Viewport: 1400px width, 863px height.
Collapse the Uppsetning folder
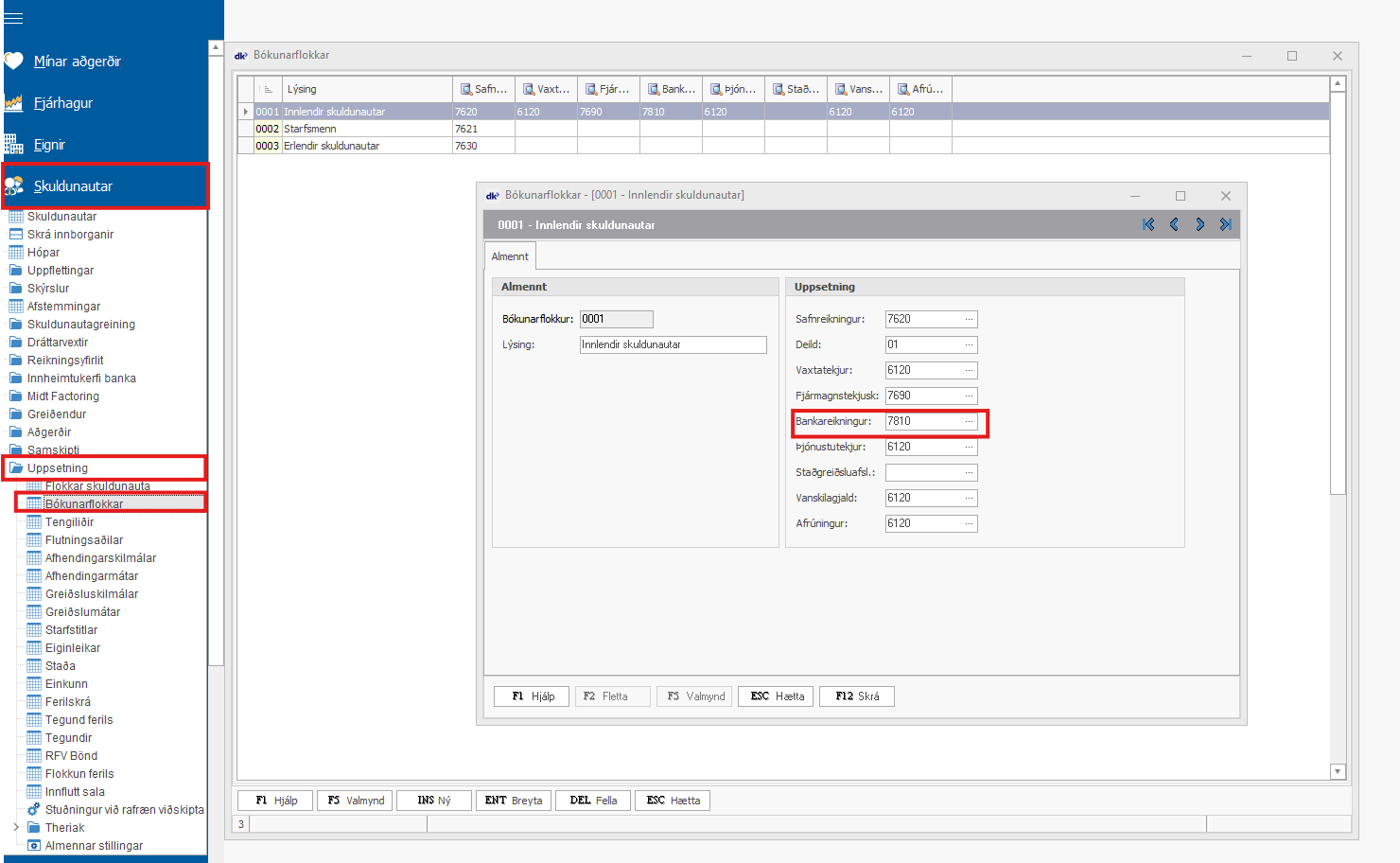click(57, 468)
